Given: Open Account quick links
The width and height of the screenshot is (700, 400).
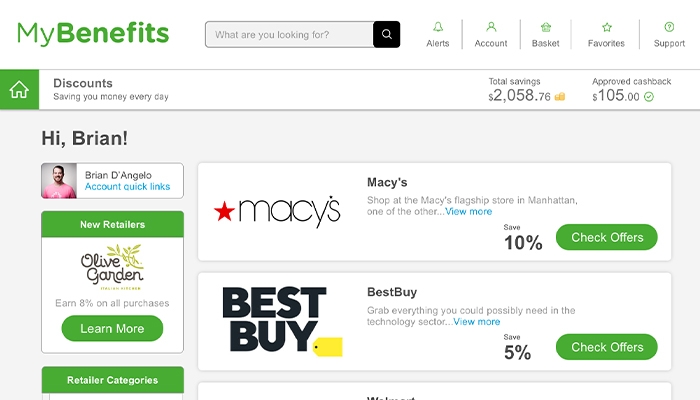Looking at the screenshot, I should click(x=127, y=187).
